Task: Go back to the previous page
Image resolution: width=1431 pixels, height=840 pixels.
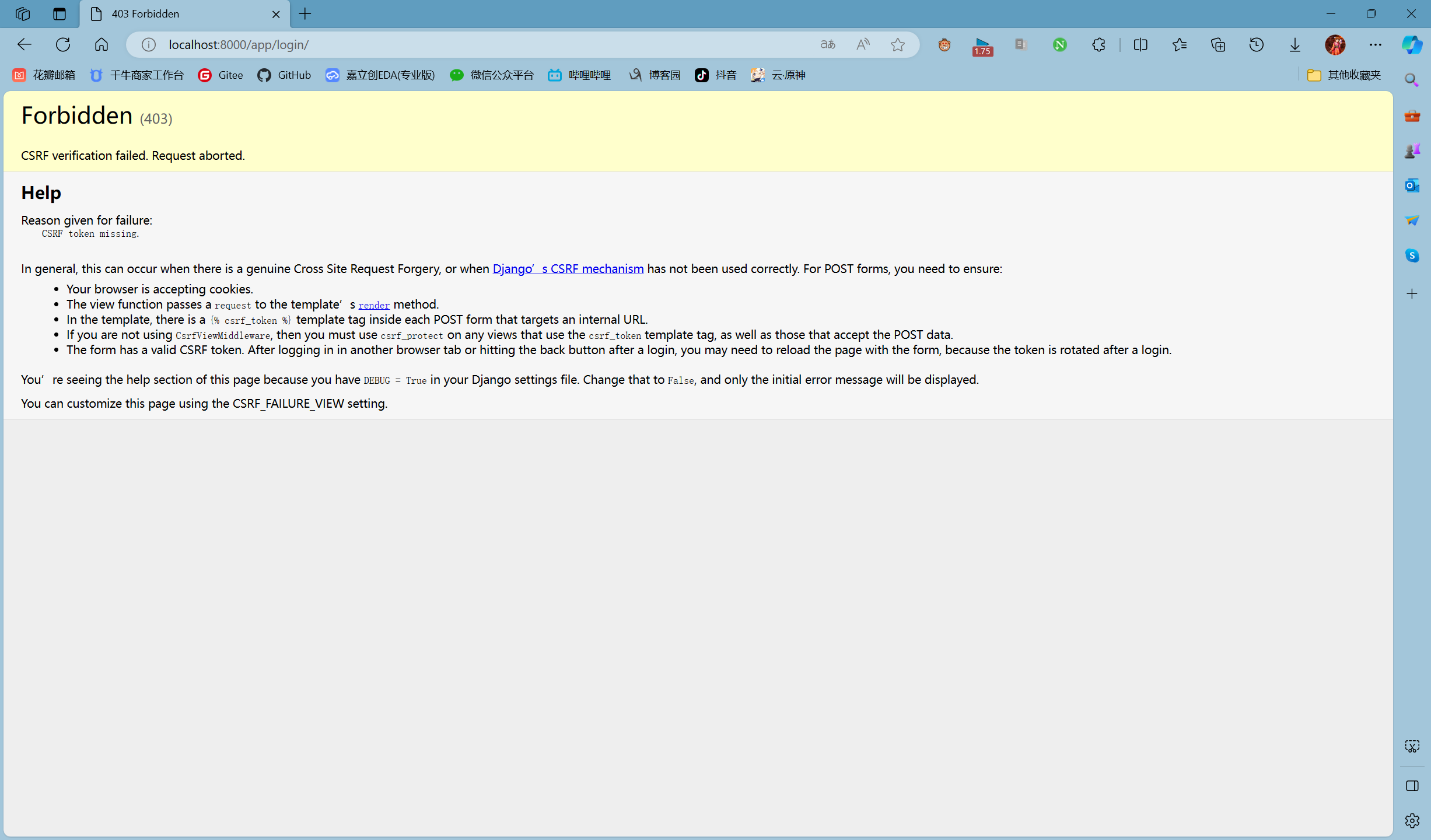Action: pyautogui.click(x=24, y=44)
